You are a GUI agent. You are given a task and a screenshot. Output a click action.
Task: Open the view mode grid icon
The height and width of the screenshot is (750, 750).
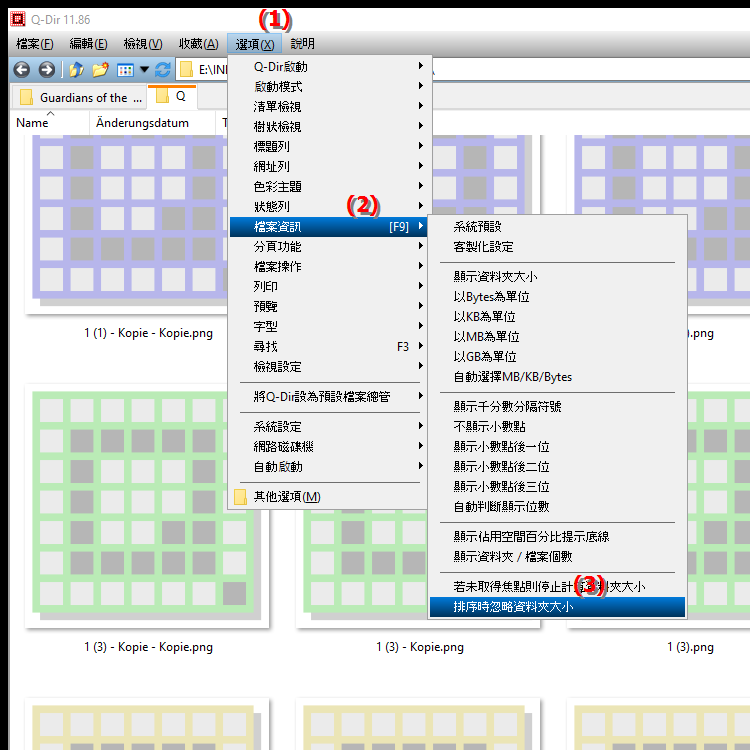click(125, 70)
